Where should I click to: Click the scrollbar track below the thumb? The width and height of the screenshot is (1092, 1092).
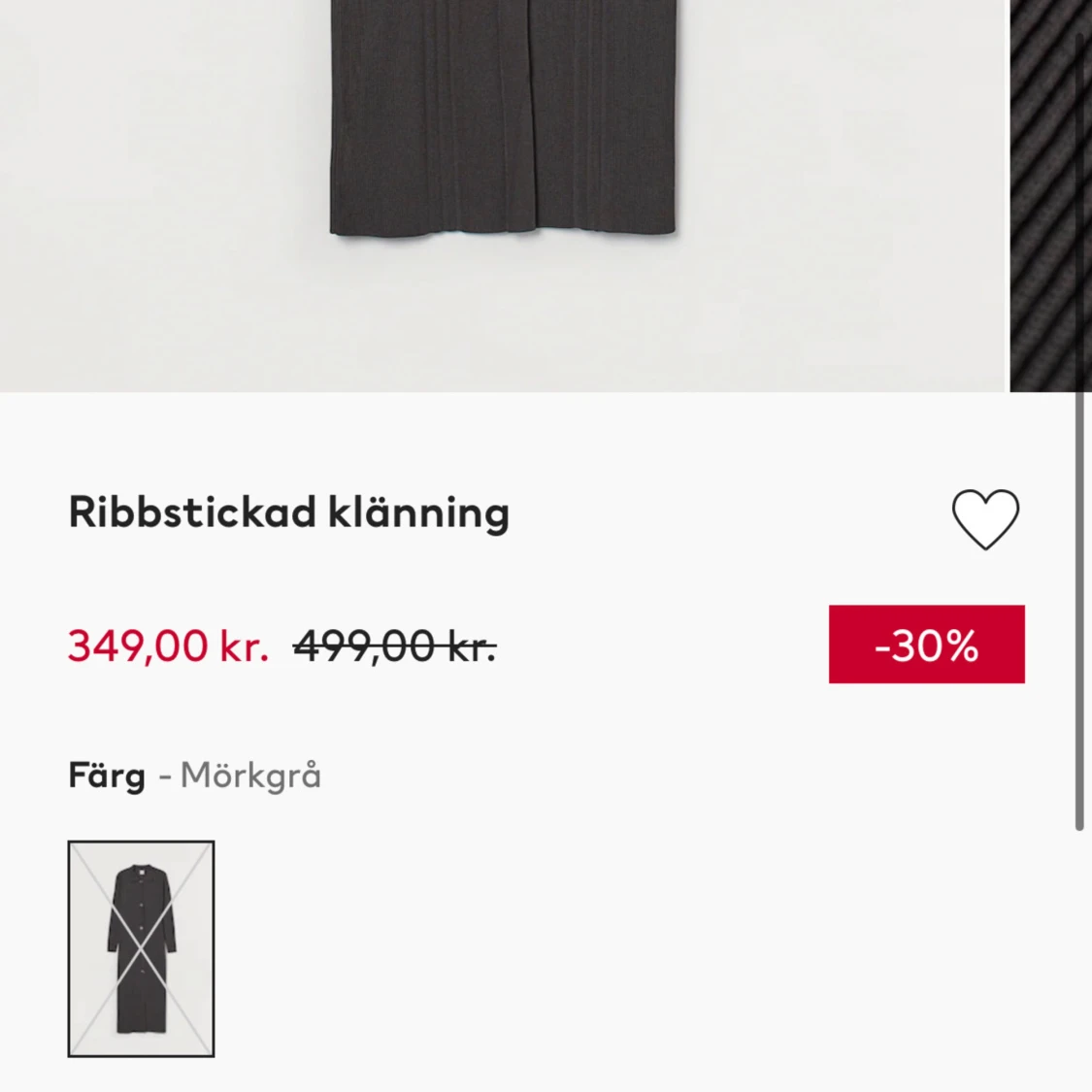pyautogui.click(x=1080, y=961)
